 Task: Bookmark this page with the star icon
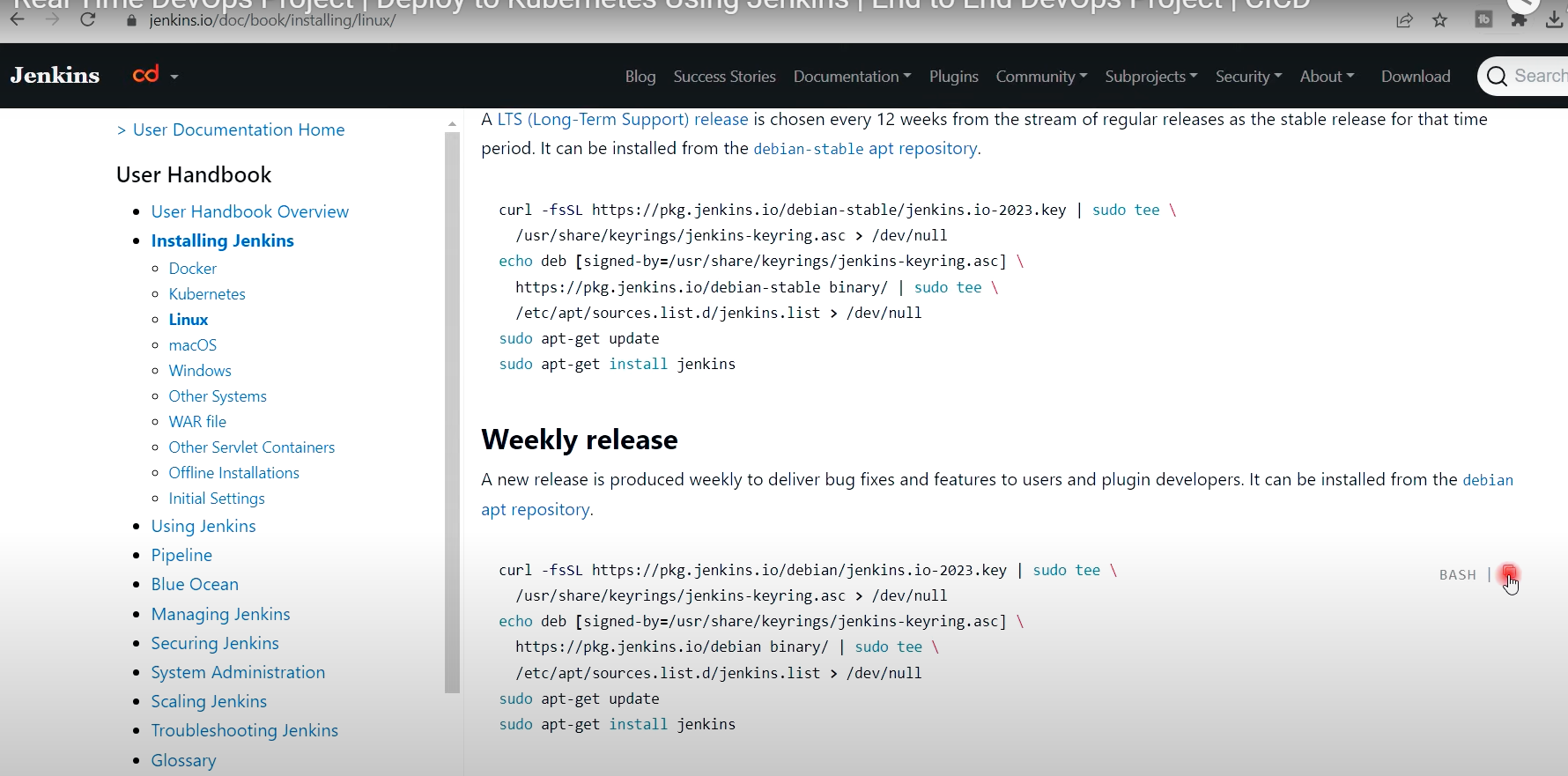(1440, 20)
